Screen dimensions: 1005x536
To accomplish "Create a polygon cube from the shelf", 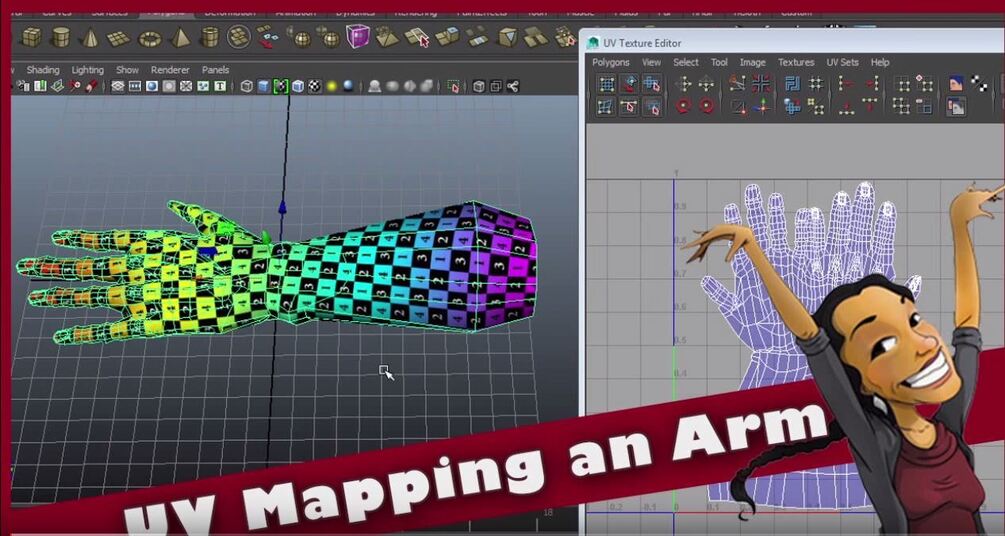I will click(31, 37).
